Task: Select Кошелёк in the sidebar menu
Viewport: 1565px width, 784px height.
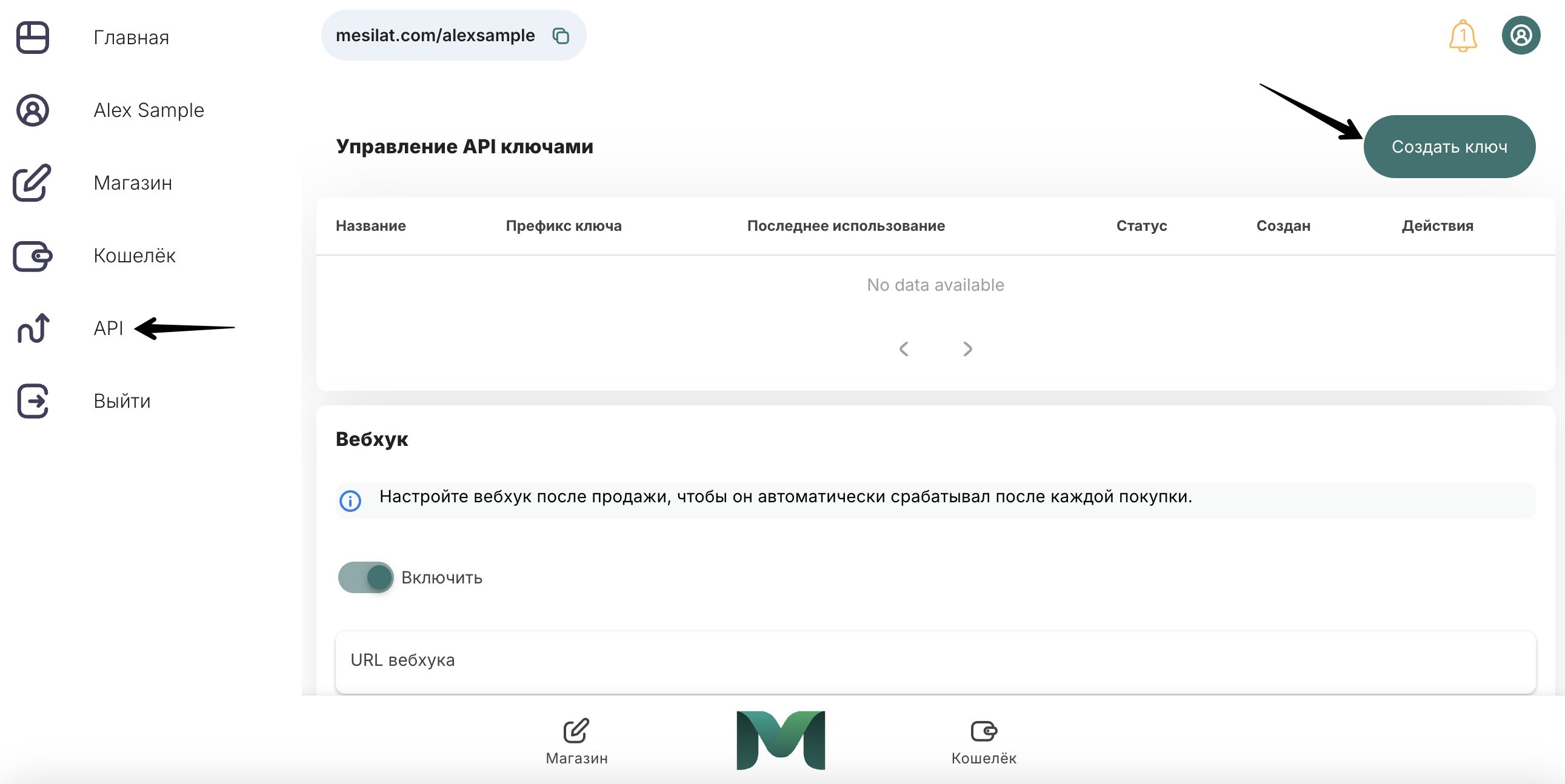Action: 135,256
